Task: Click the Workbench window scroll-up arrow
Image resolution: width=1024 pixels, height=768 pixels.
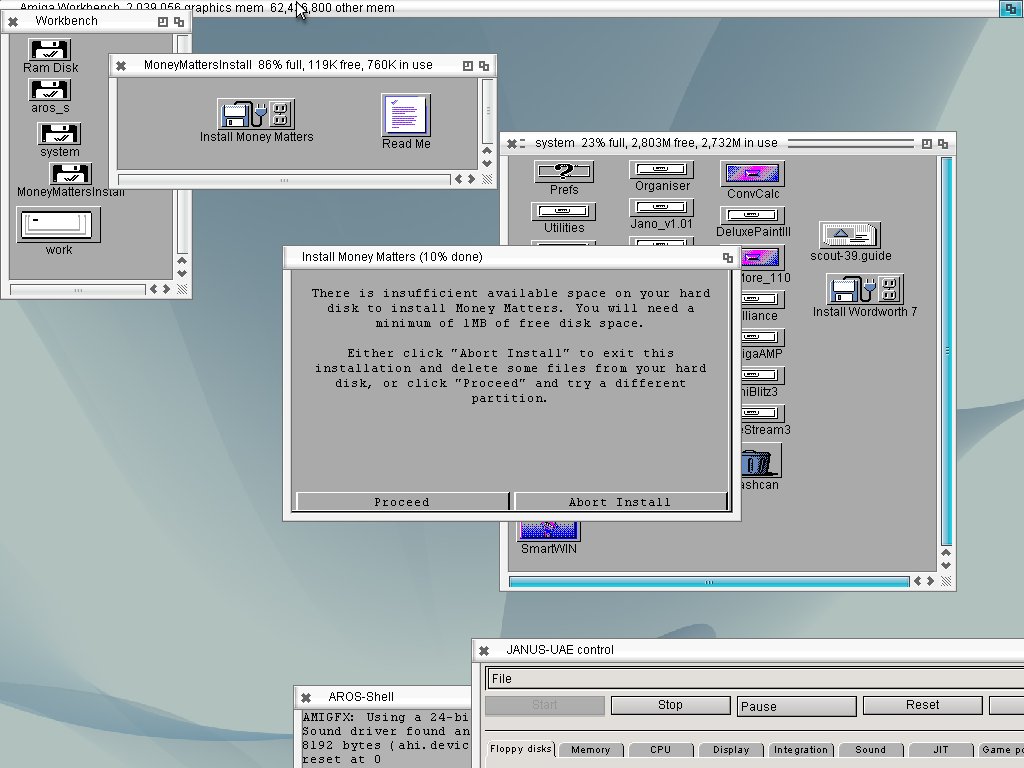Action: [x=182, y=261]
